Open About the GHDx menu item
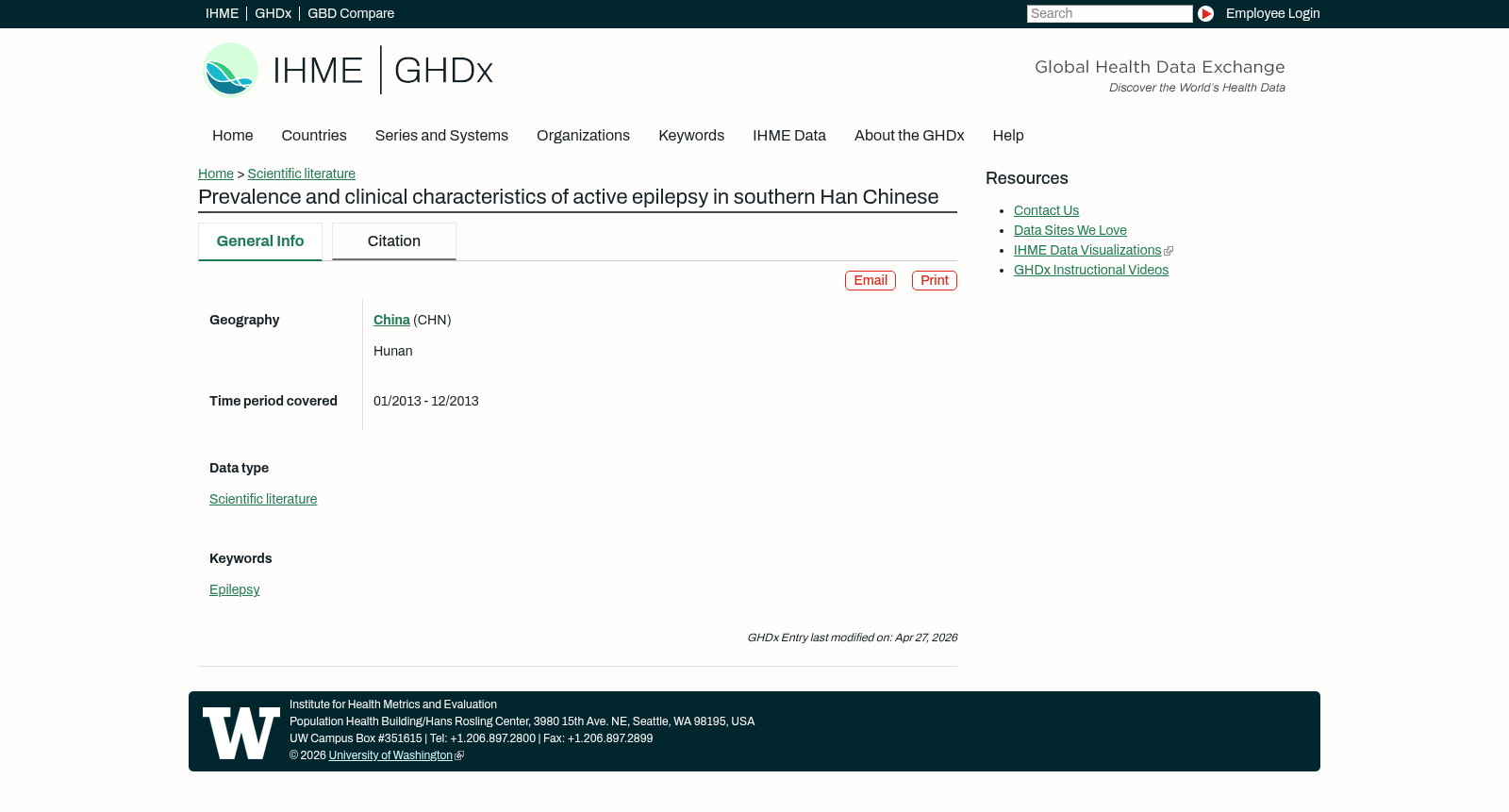Viewport: 1509px width, 812px height. 909,136
